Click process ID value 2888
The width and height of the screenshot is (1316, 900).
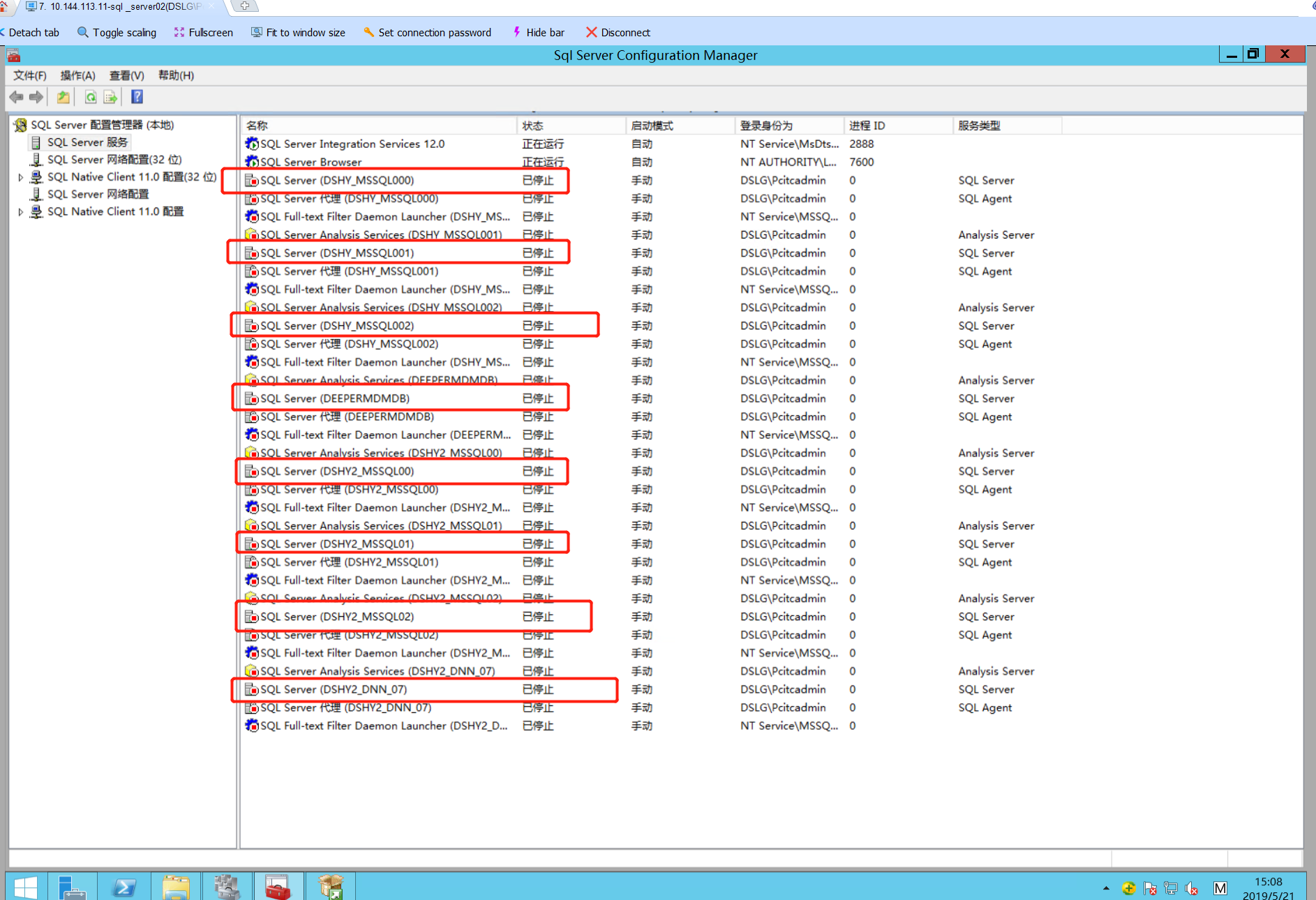click(x=861, y=144)
